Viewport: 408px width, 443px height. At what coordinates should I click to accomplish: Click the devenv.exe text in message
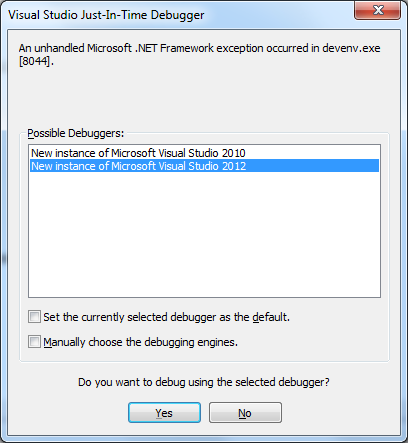pyautogui.click(x=351, y=48)
